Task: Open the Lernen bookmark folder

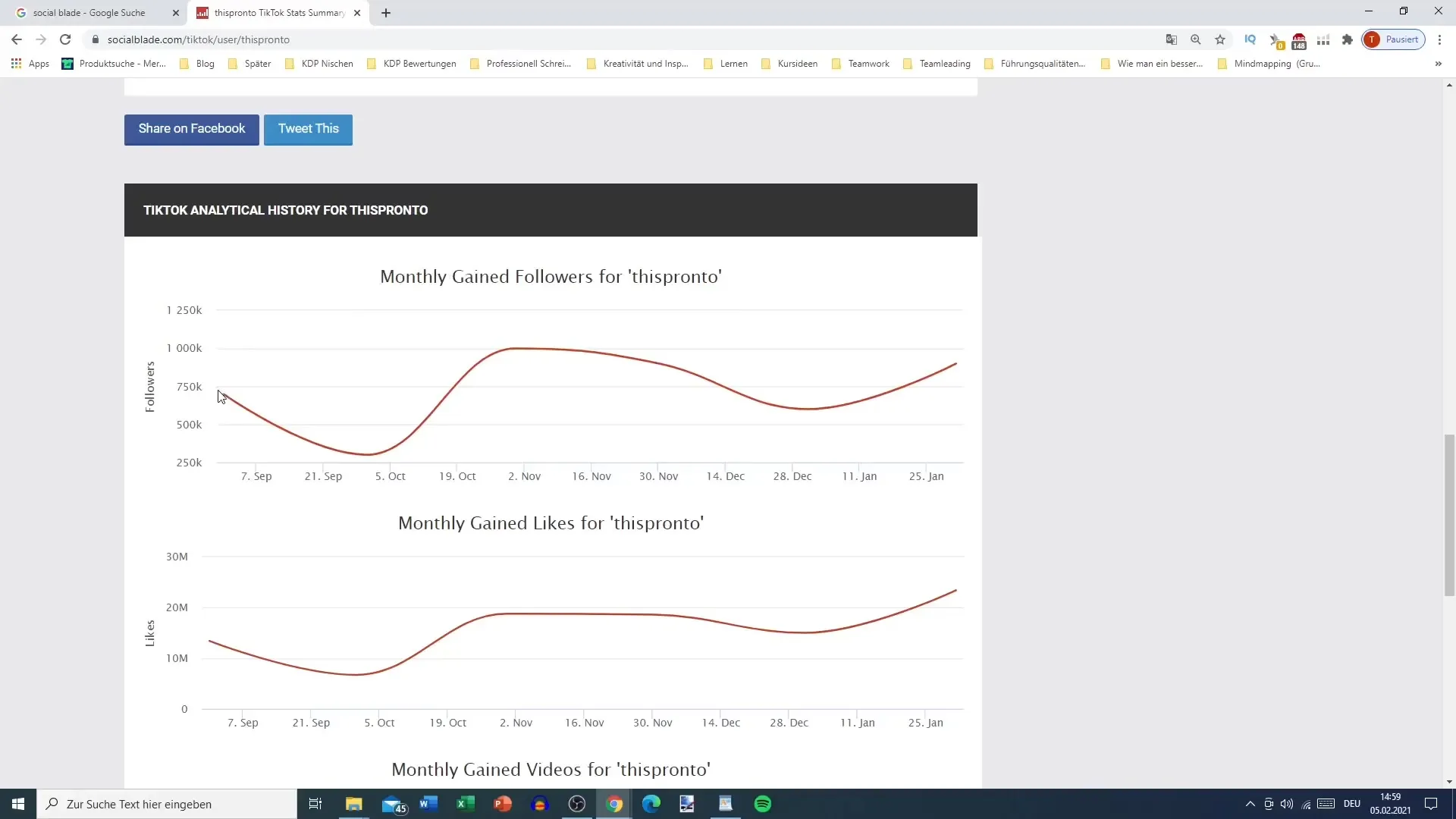Action: [726, 64]
